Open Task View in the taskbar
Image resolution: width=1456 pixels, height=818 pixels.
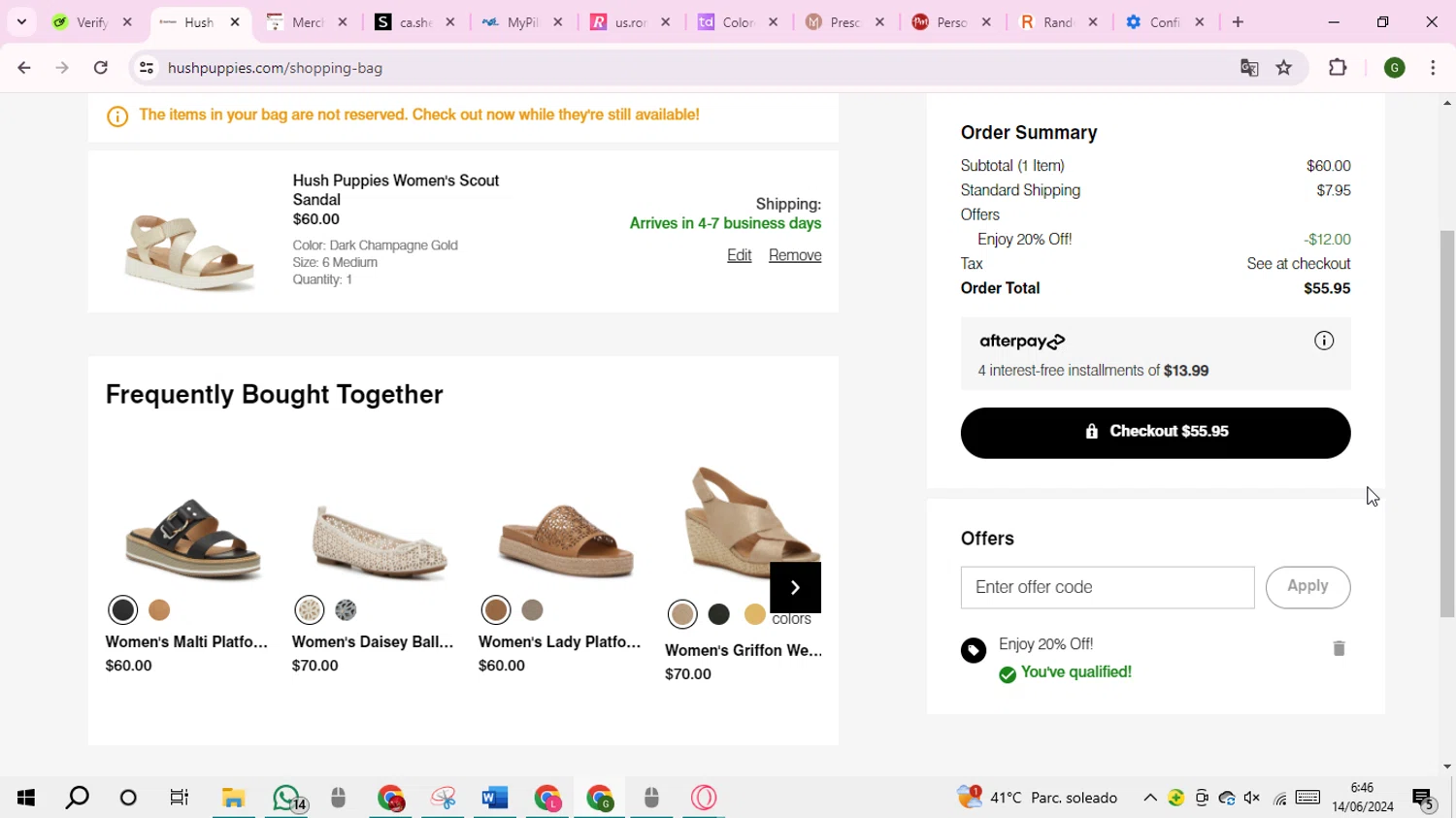coord(180,798)
